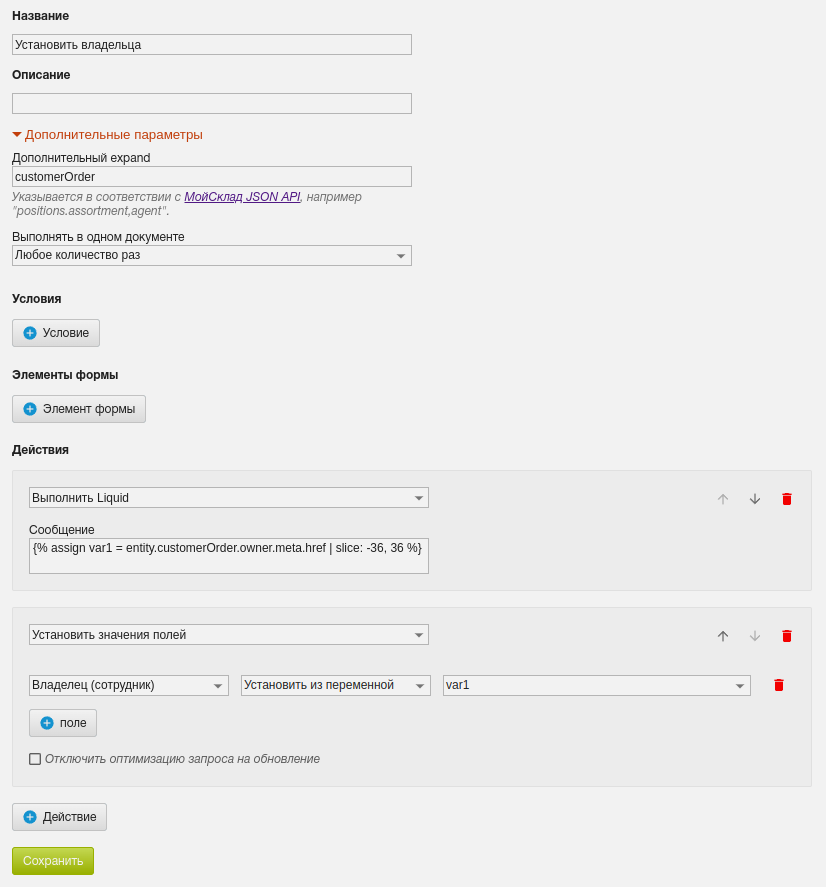Screen dimensions: 826x887
Task: Open the var1 variable dropdown
Action: [x=597, y=685]
